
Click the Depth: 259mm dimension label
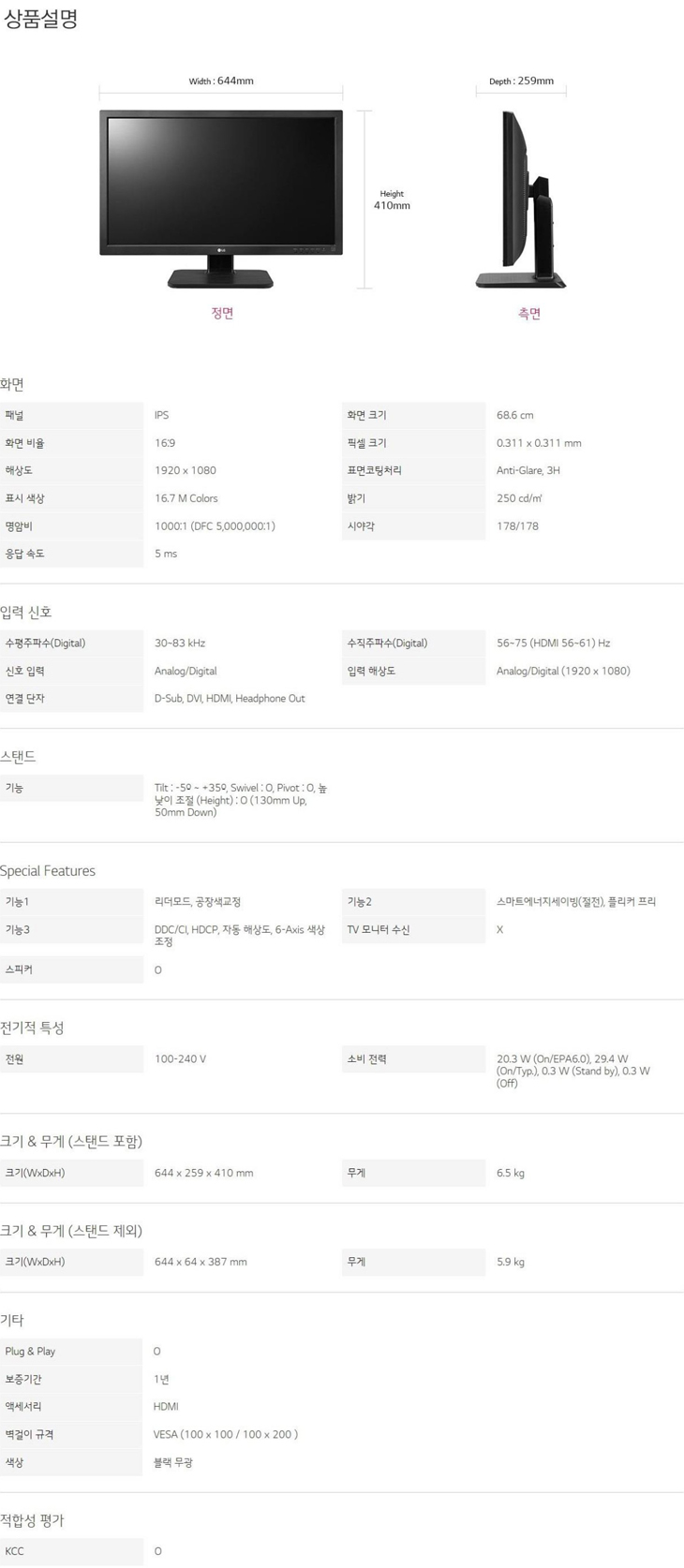coord(521,81)
